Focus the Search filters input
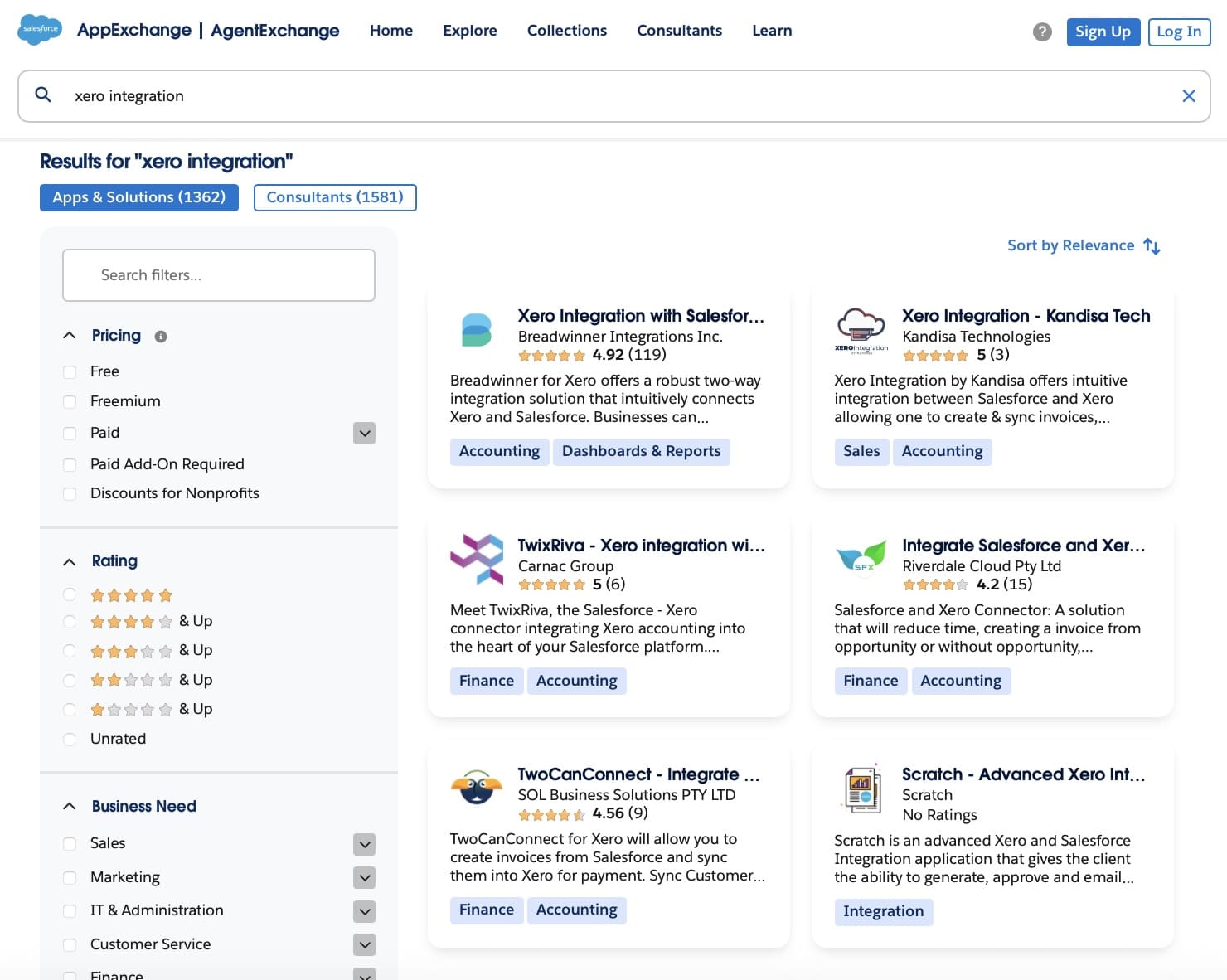1227x980 pixels. click(x=219, y=275)
